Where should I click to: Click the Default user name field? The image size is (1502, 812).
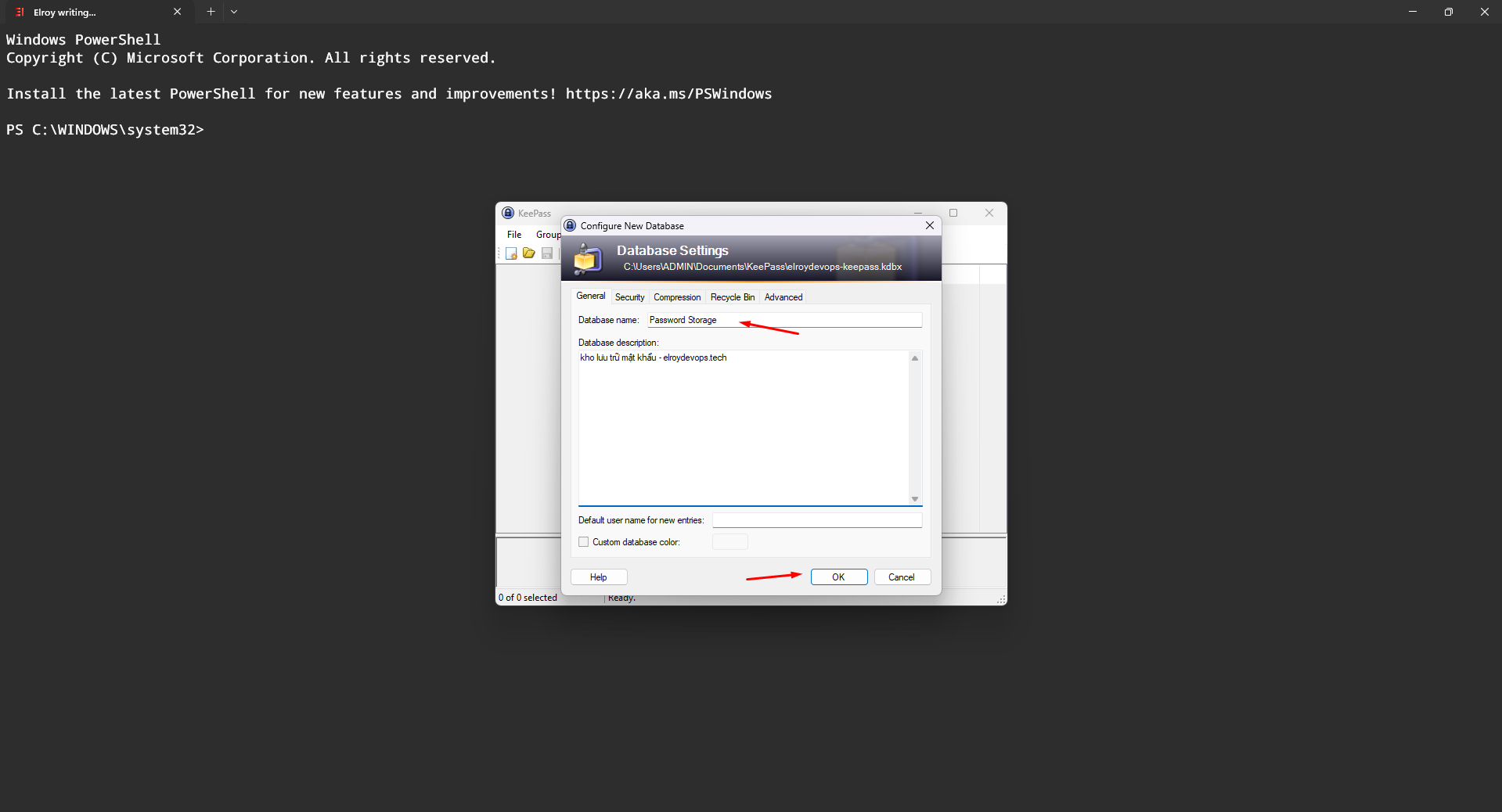[x=817, y=520]
